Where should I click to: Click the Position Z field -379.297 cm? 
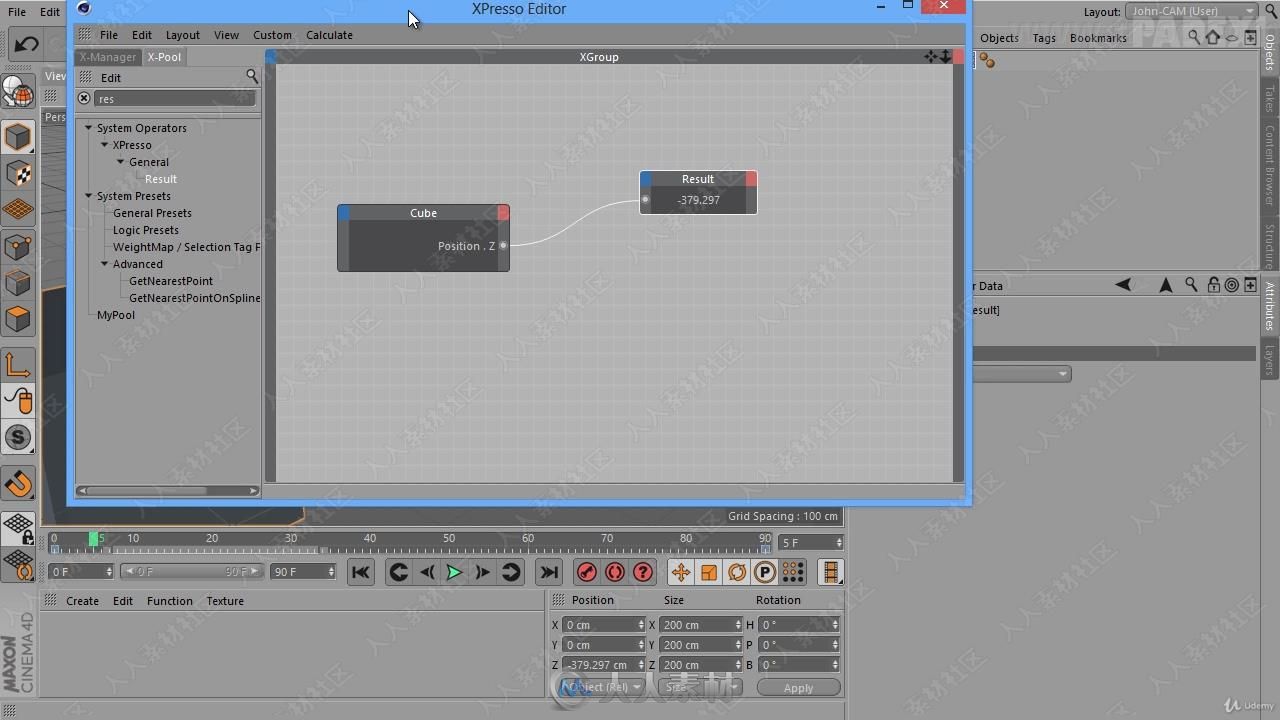[604, 665]
